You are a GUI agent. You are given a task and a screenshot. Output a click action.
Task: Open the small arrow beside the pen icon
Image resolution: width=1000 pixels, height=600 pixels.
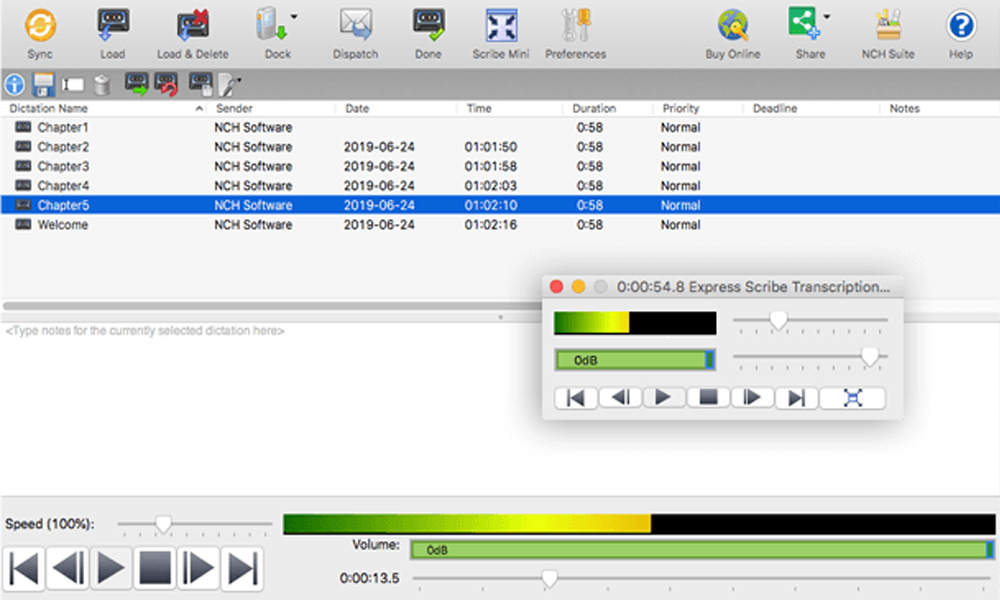239,80
